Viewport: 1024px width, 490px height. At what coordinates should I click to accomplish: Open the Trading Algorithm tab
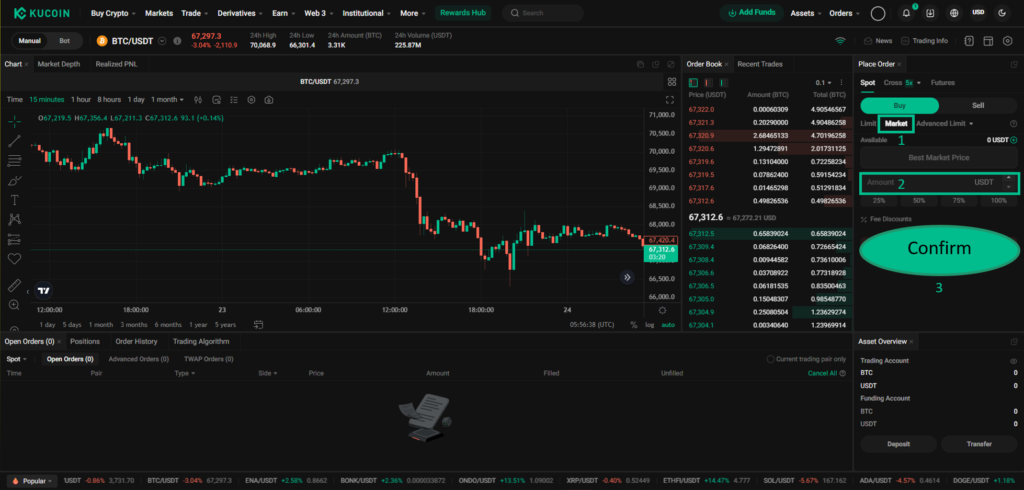point(201,341)
